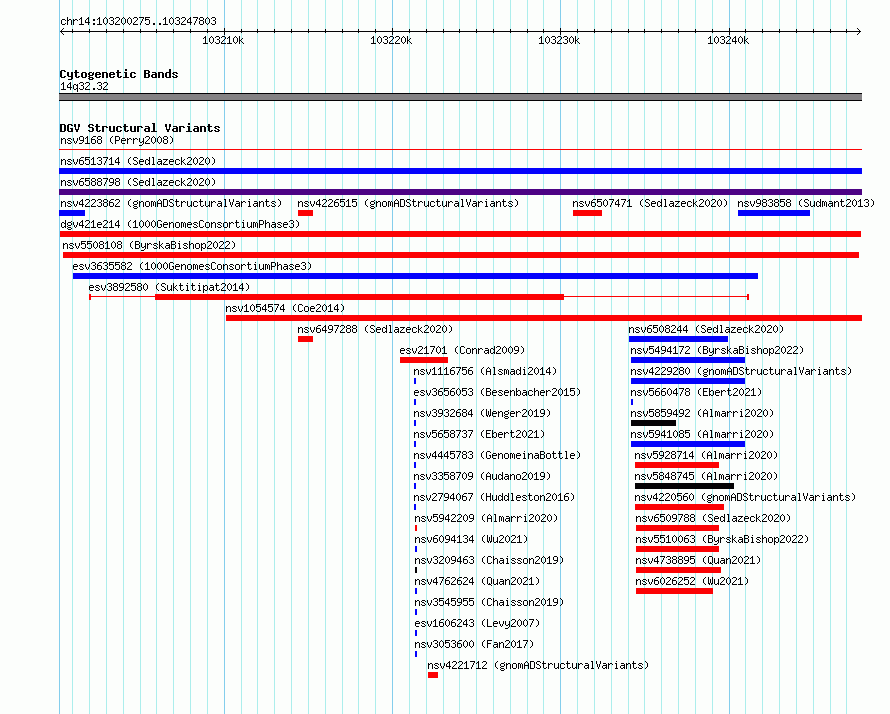The height and width of the screenshot is (714, 890).
Task: Select the blue nsv983858 variant bar
Action: click(x=774, y=213)
